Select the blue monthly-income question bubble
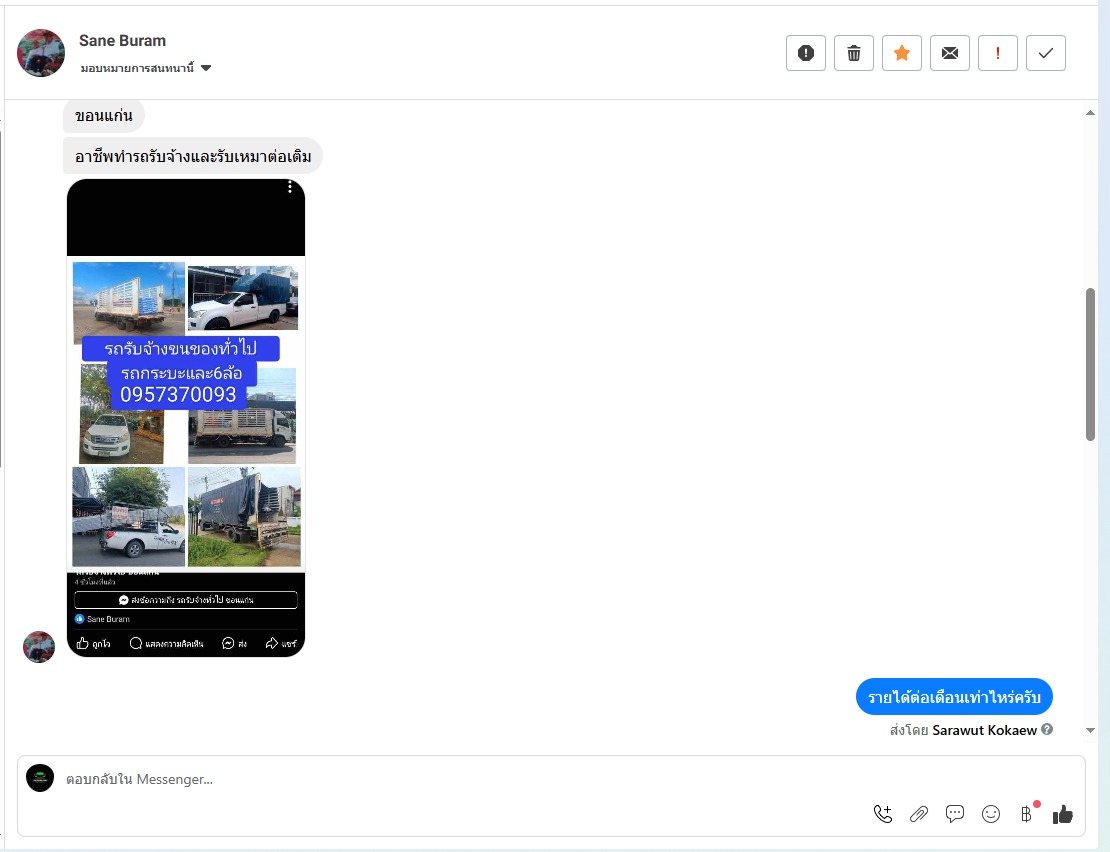The width and height of the screenshot is (1110, 852). 954,697
